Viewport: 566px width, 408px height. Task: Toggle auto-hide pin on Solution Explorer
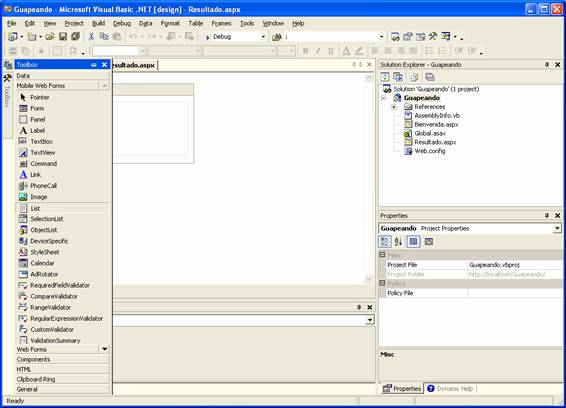point(547,65)
